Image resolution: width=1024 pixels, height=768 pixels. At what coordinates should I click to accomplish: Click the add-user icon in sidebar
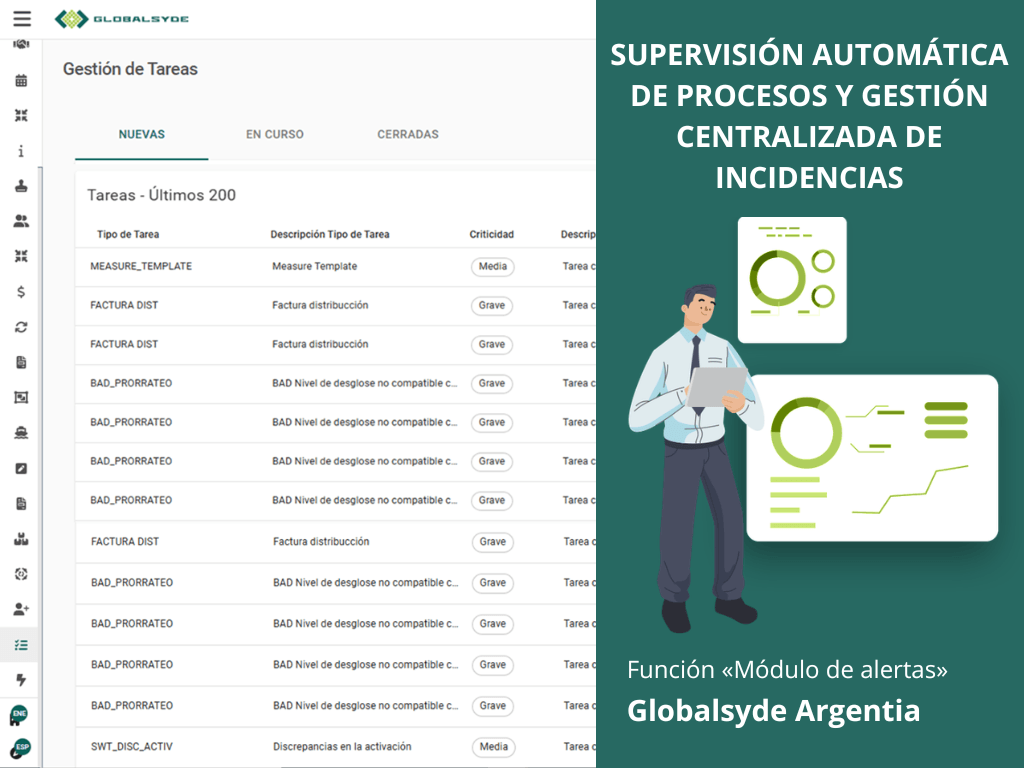pos(21,609)
